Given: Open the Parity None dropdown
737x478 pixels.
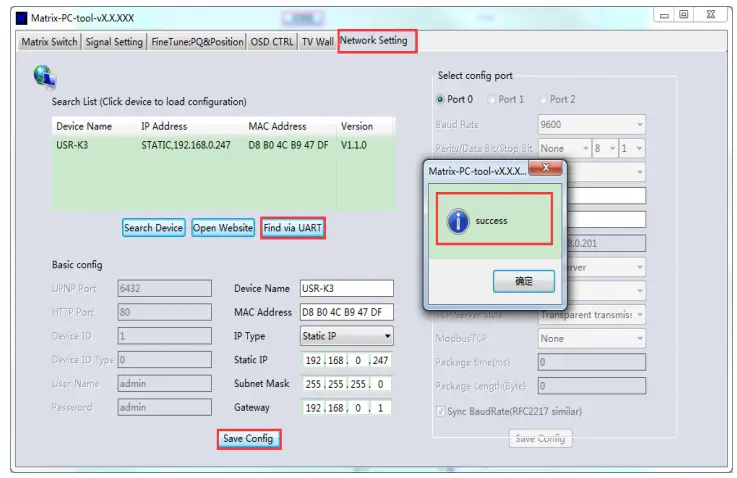Looking at the screenshot, I should tap(565, 149).
